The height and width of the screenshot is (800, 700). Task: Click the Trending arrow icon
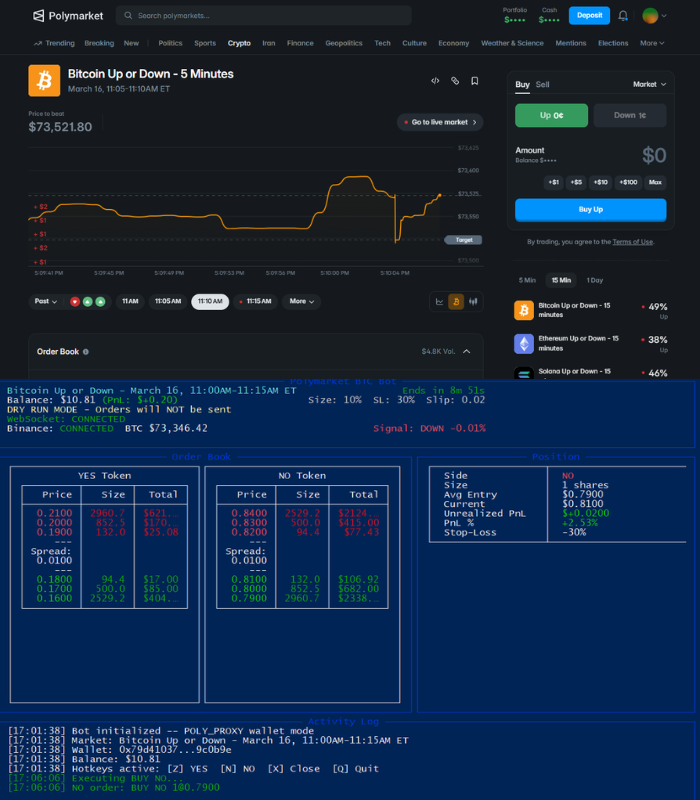pos(38,43)
